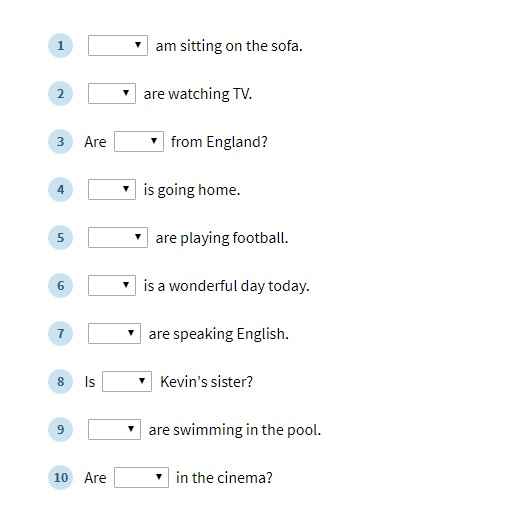Viewport: 509px width, 519px height.
Task: Open dropdown before "am sitting on the sofa"
Action: coord(118,45)
